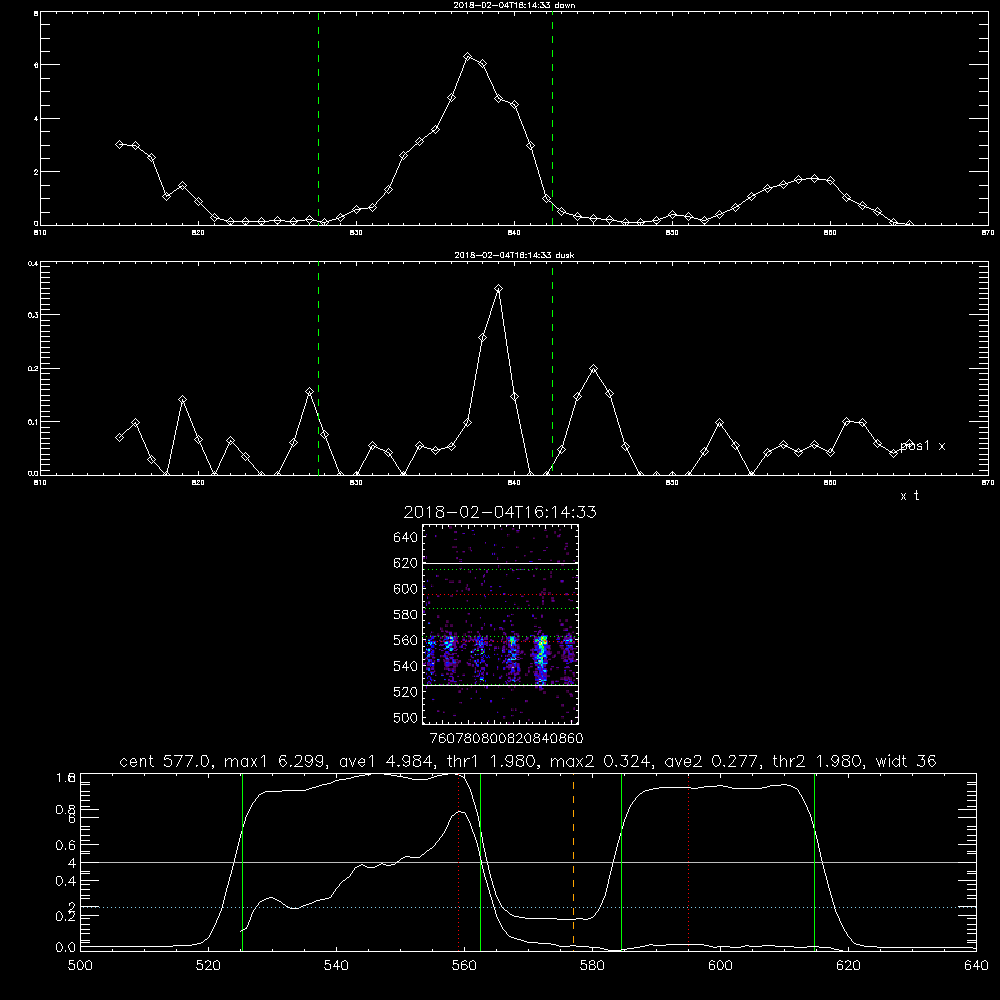Click the '0.0' y-axis label on bottom plot
The height and width of the screenshot is (1000, 1000).
point(66,947)
